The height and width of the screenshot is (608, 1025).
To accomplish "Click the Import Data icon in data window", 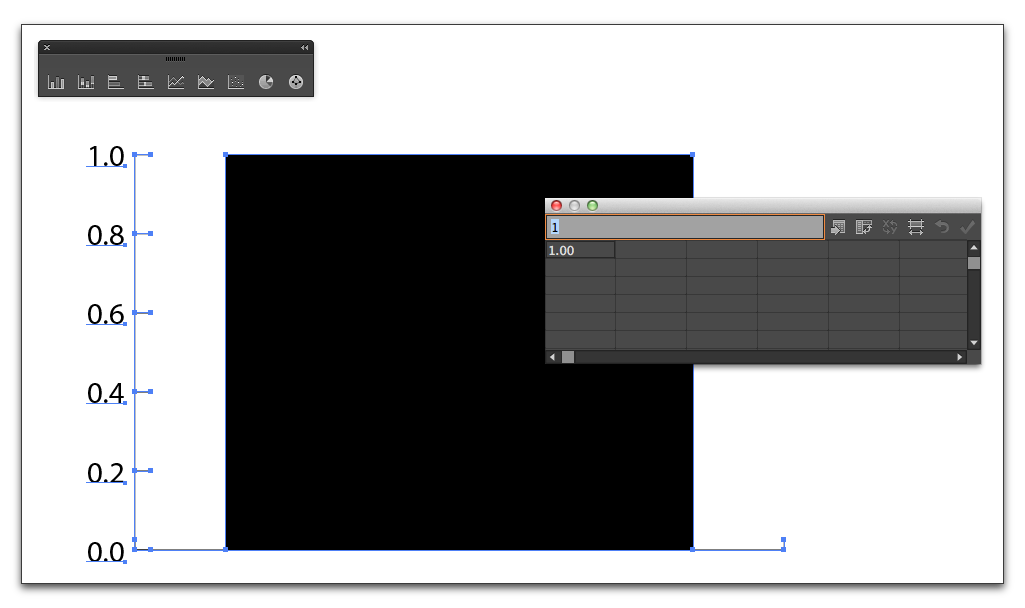I will pos(838,227).
